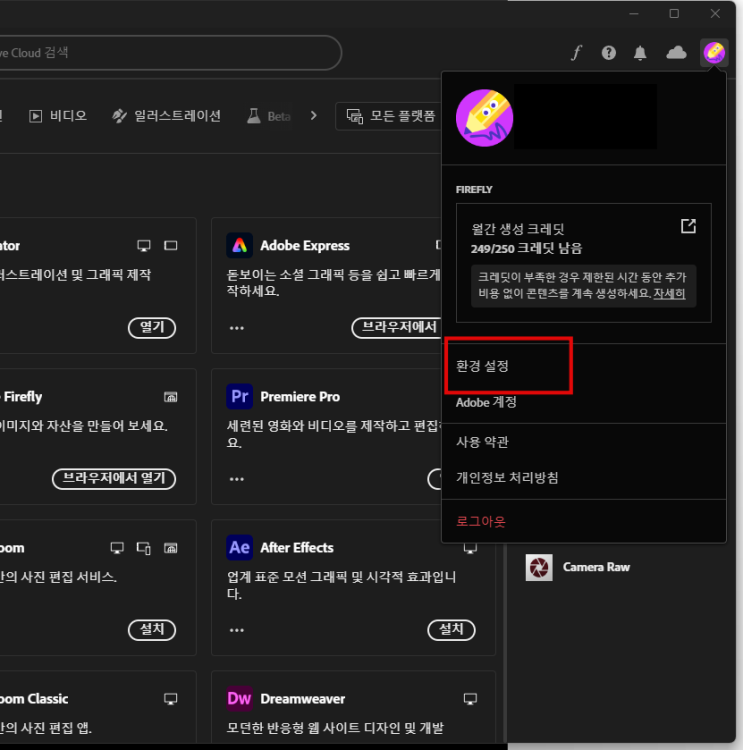
Task: Click the desktop icon on Illustrator card
Action: pyautogui.click(x=144, y=246)
